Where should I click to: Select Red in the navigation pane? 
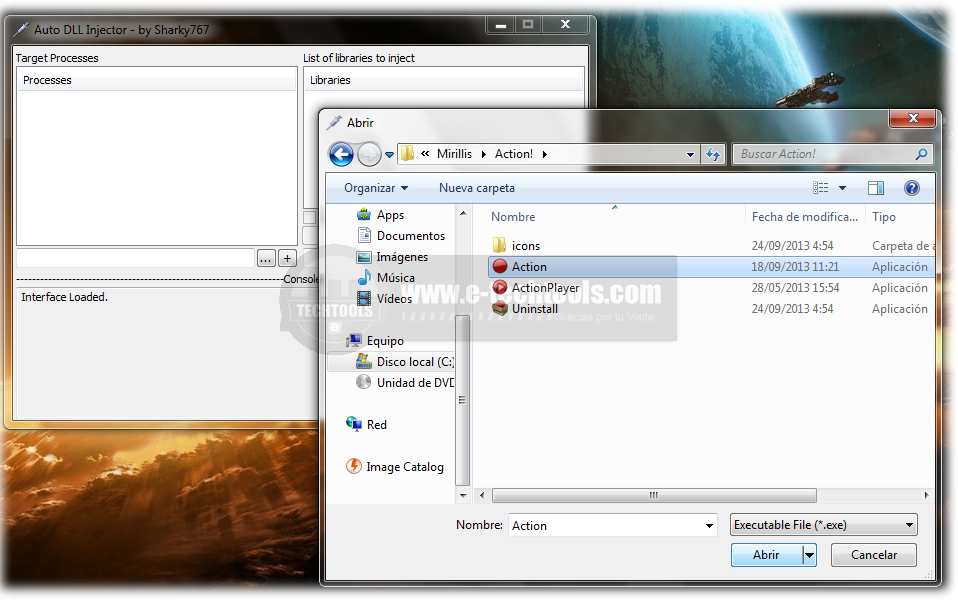coord(366,425)
